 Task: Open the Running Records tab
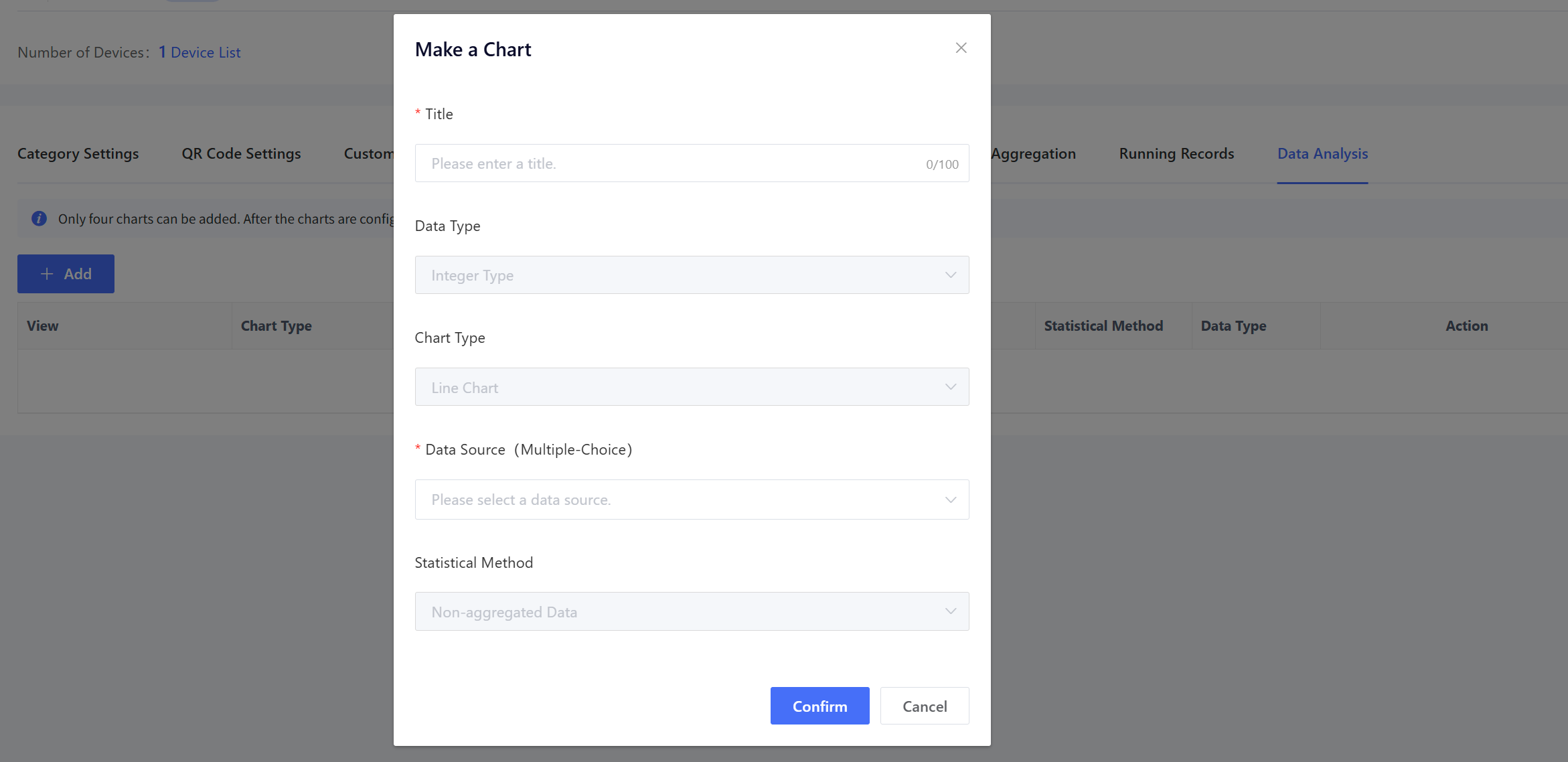click(x=1176, y=153)
